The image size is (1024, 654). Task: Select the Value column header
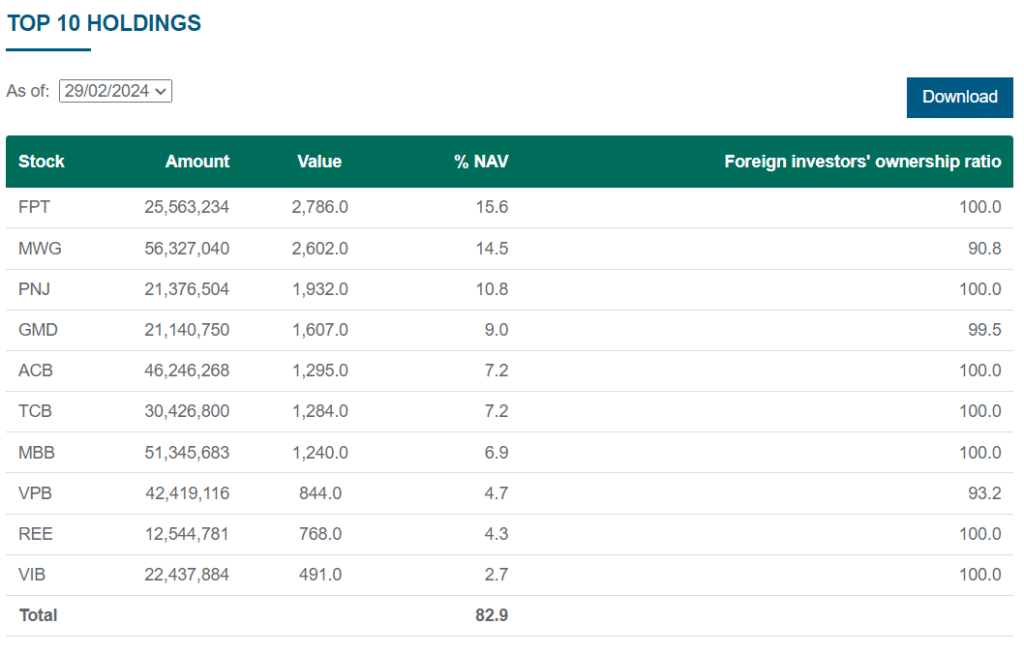[319, 161]
